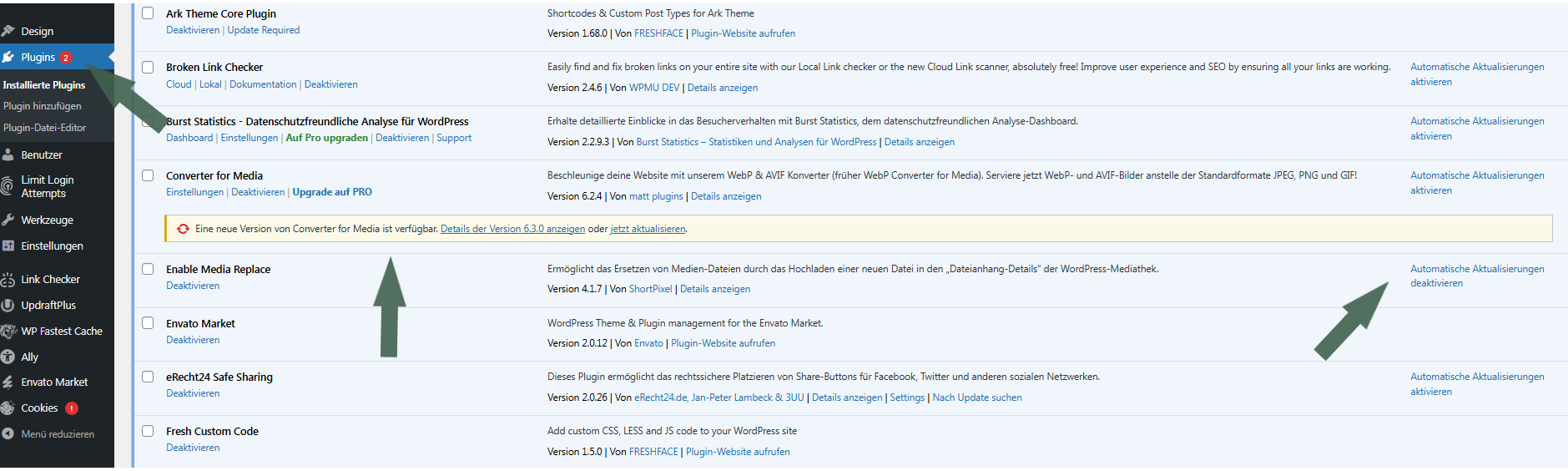This screenshot has height=471, width=1568.
Task: Click the Benutzer user icon
Action: point(8,154)
